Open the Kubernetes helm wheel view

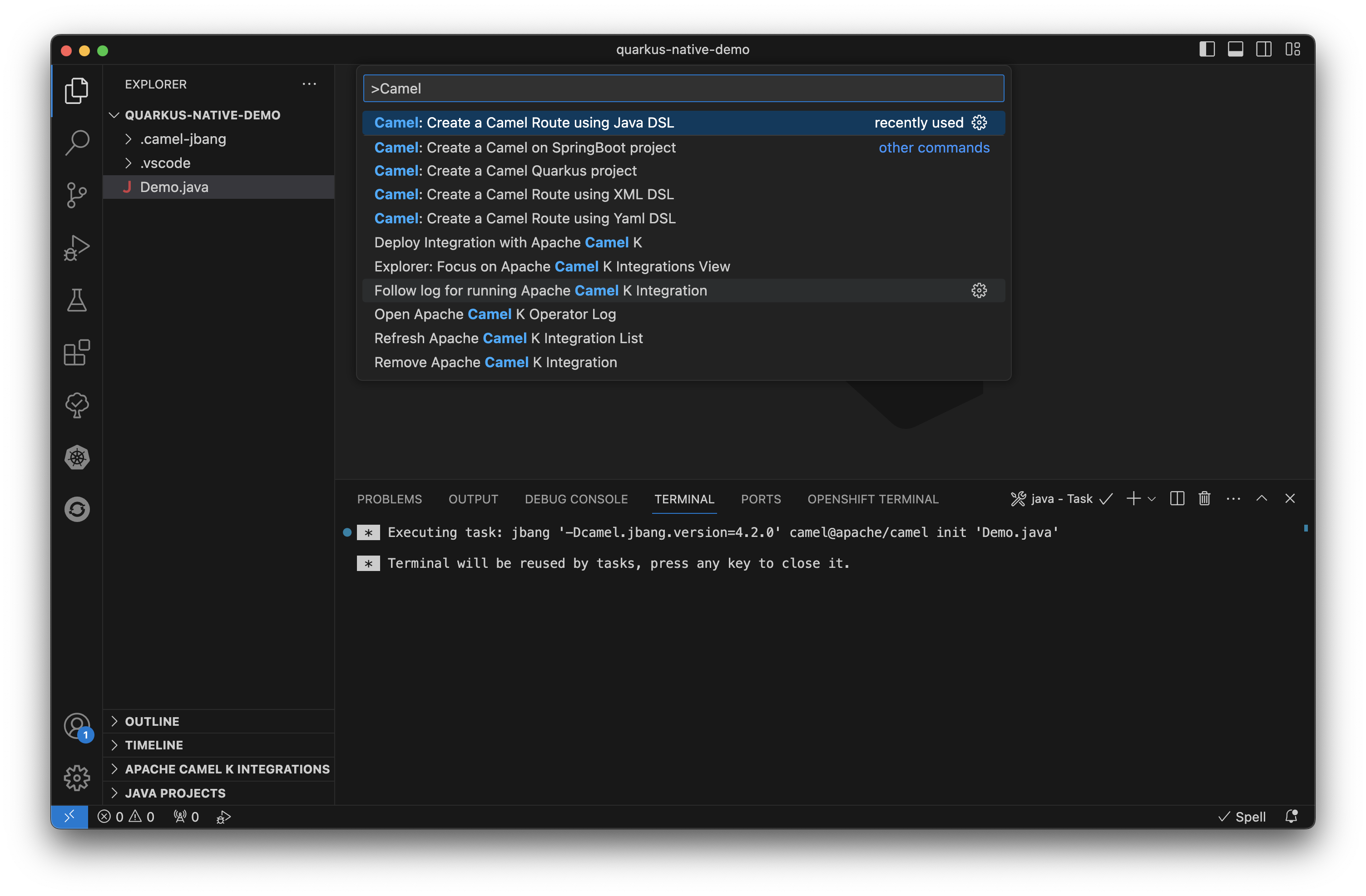77,457
